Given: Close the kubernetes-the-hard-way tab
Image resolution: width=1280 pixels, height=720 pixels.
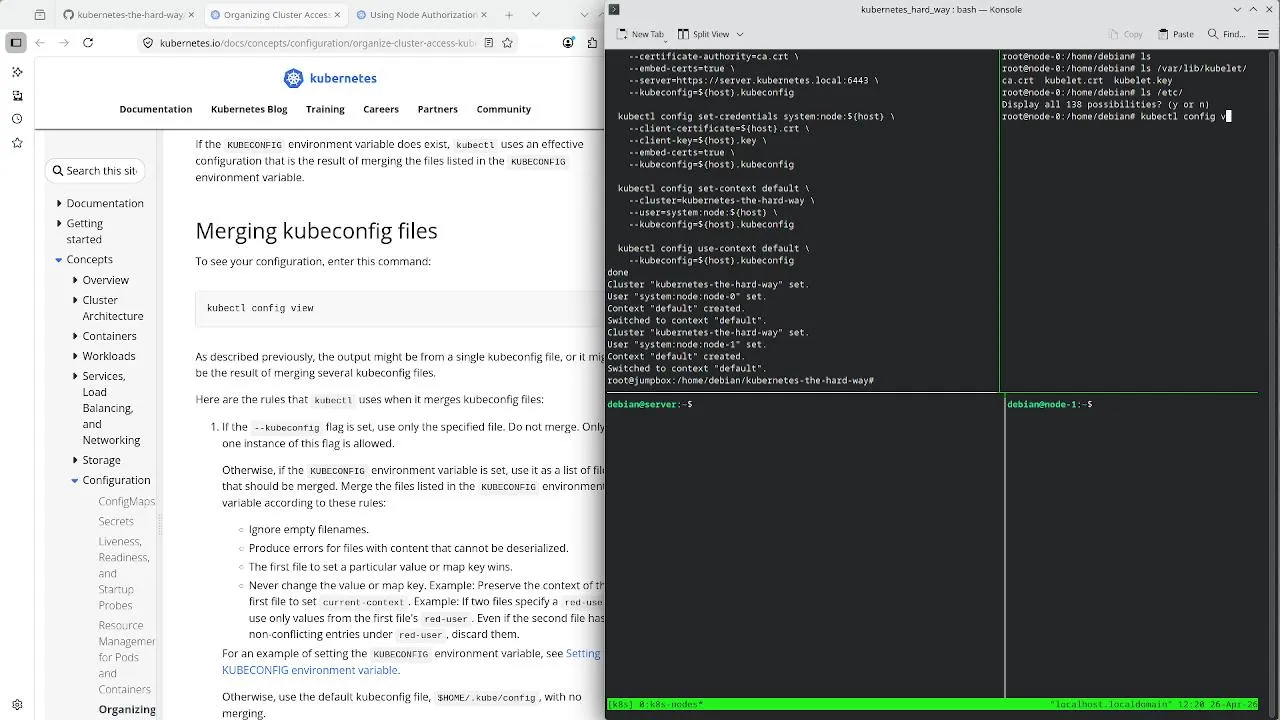Looking at the screenshot, I should pyautogui.click(x=191, y=15).
